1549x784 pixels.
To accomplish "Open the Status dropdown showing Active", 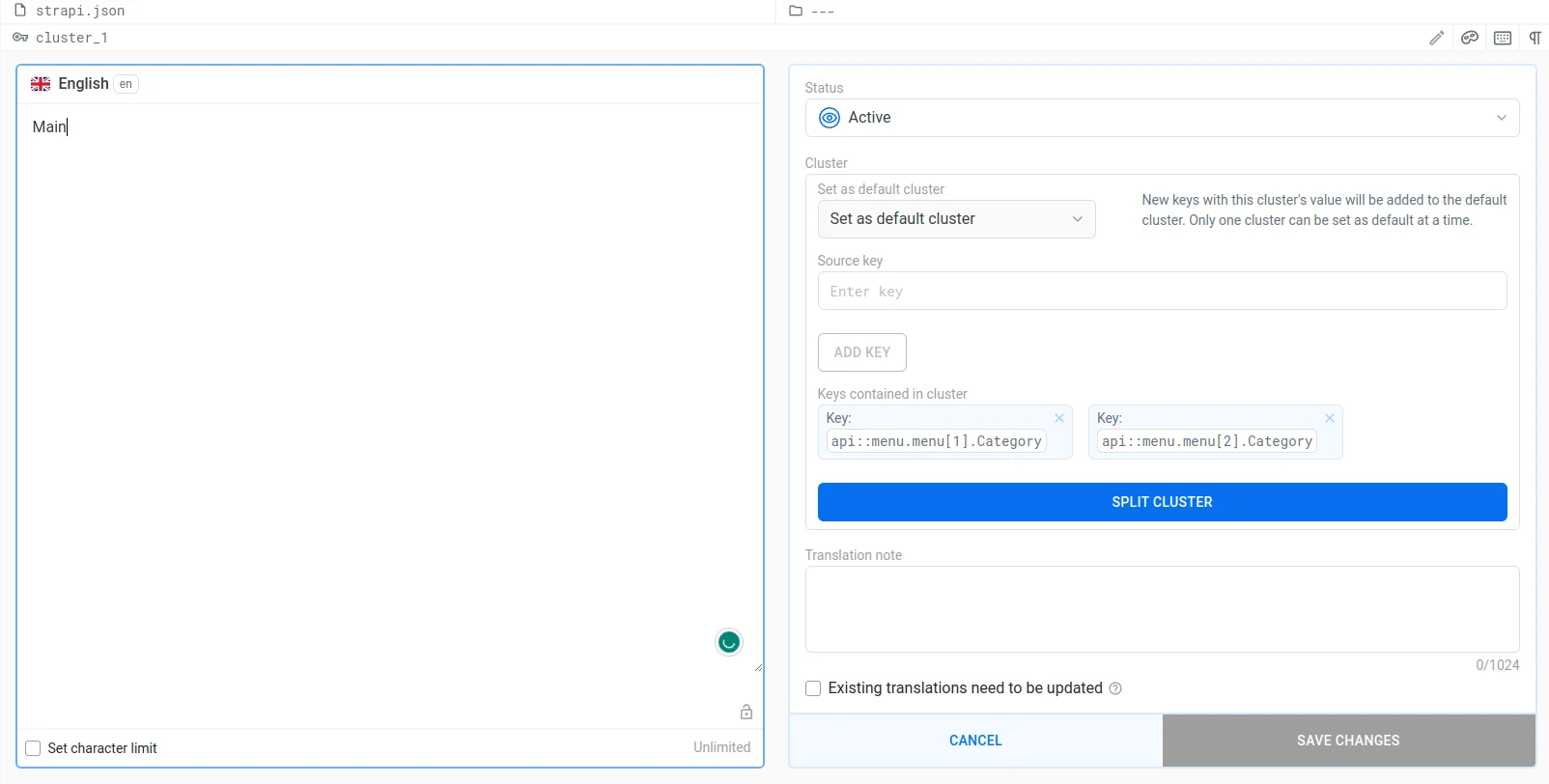I will tap(1162, 118).
